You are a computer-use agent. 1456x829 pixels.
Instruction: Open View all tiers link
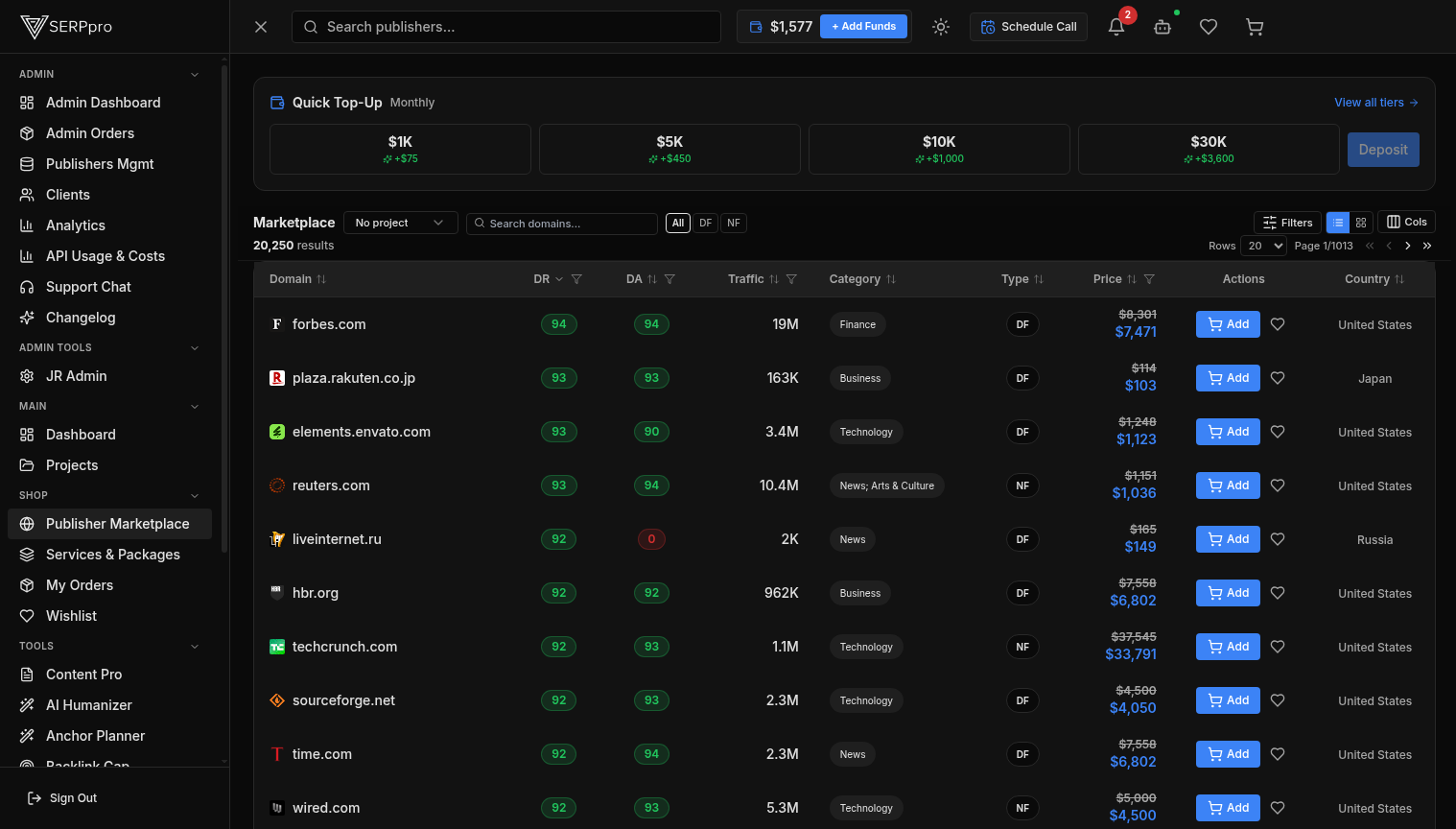click(x=1376, y=102)
